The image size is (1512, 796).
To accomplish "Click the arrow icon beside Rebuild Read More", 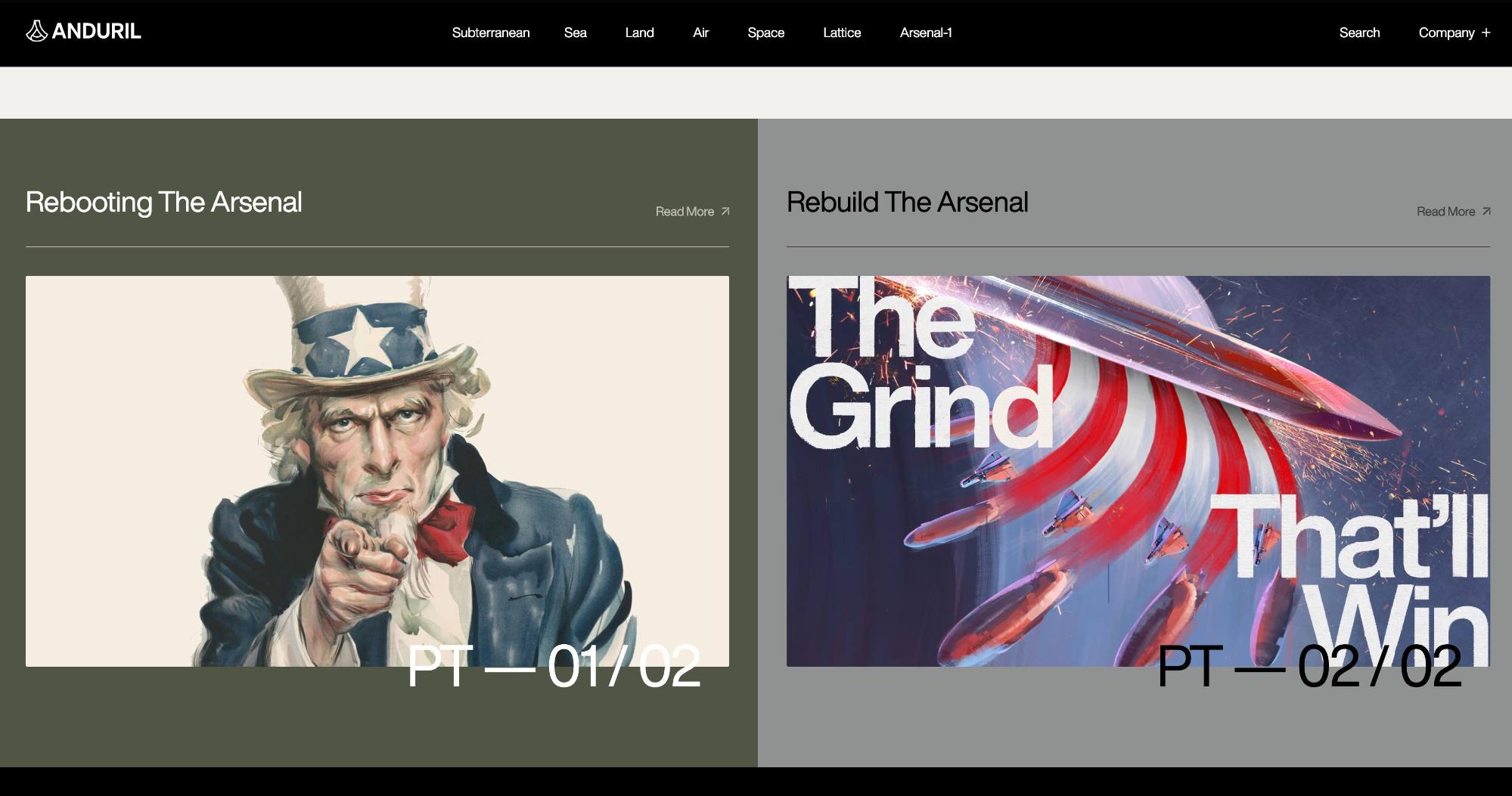I will point(1486,211).
